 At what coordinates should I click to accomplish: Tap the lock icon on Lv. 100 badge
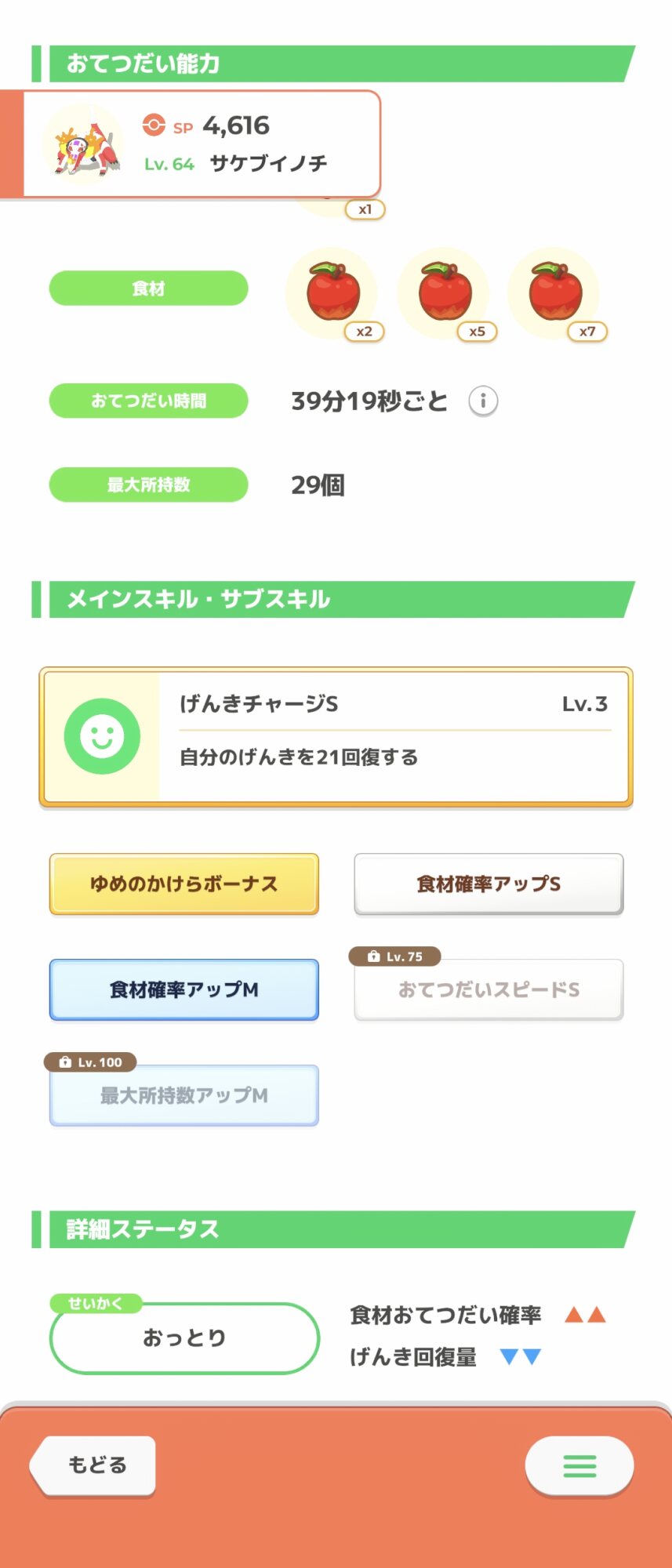coord(65,1062)
